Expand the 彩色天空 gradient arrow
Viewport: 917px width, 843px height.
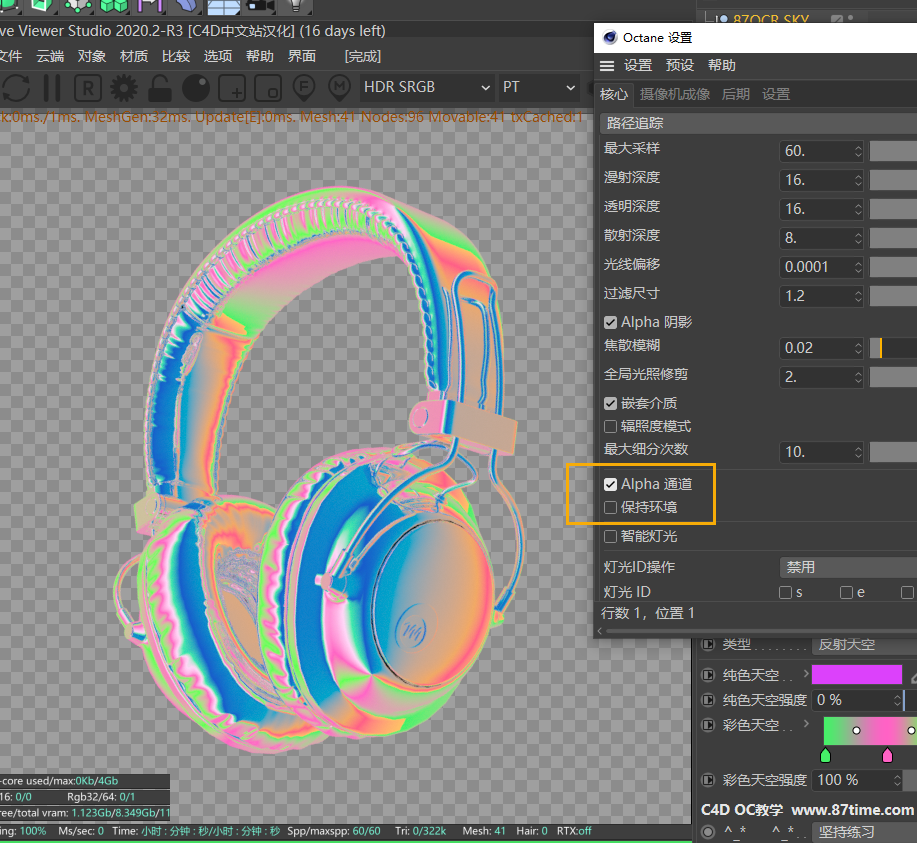coord(806,724)
